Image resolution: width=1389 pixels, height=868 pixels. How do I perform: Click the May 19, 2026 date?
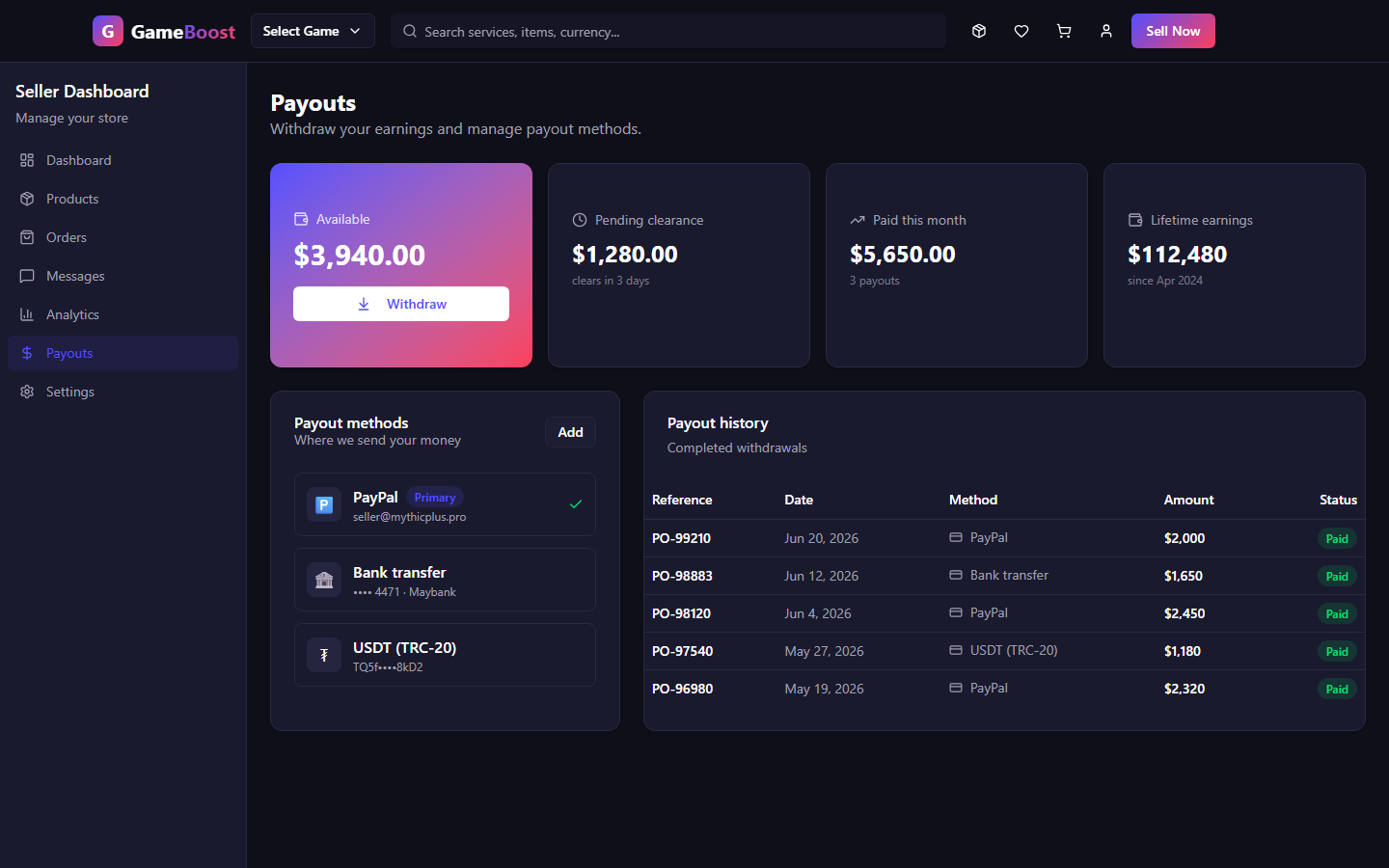pyautogui.click(x=824, y=689)
